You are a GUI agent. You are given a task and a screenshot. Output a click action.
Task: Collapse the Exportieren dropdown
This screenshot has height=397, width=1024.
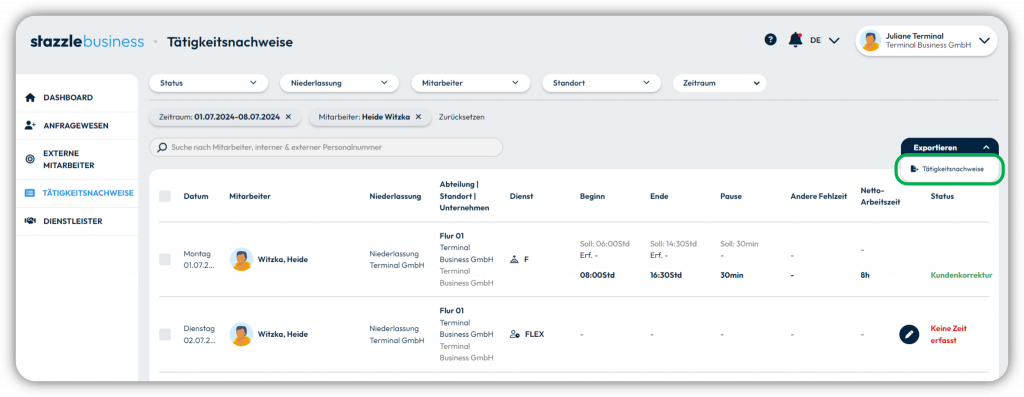point(950,148)
